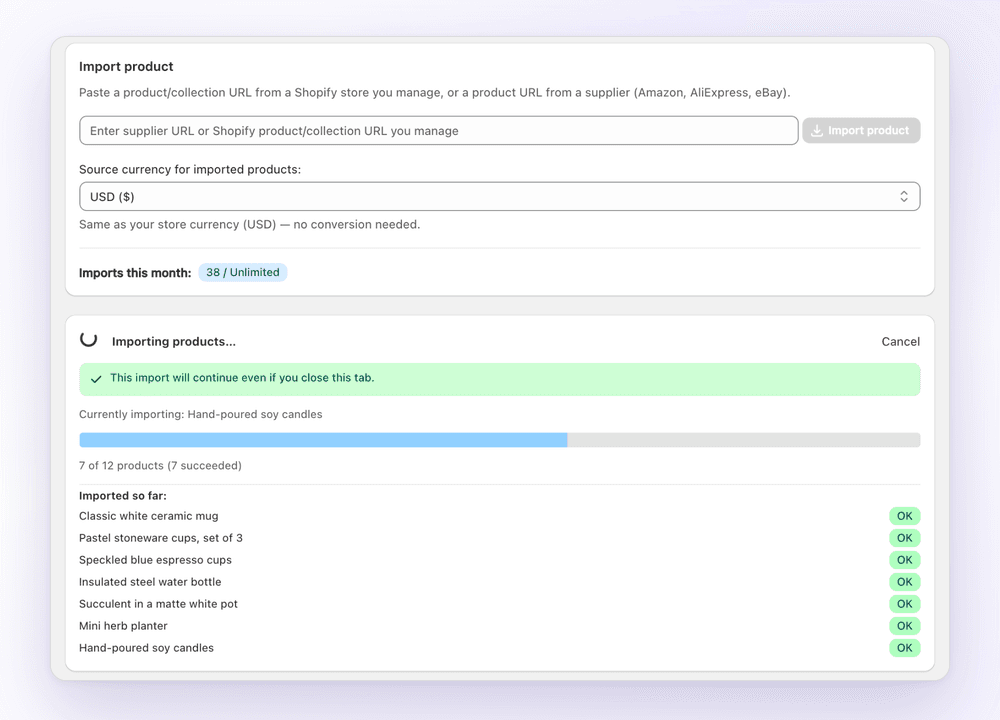Click 'Same as your store currency' note

click(249, 224)
